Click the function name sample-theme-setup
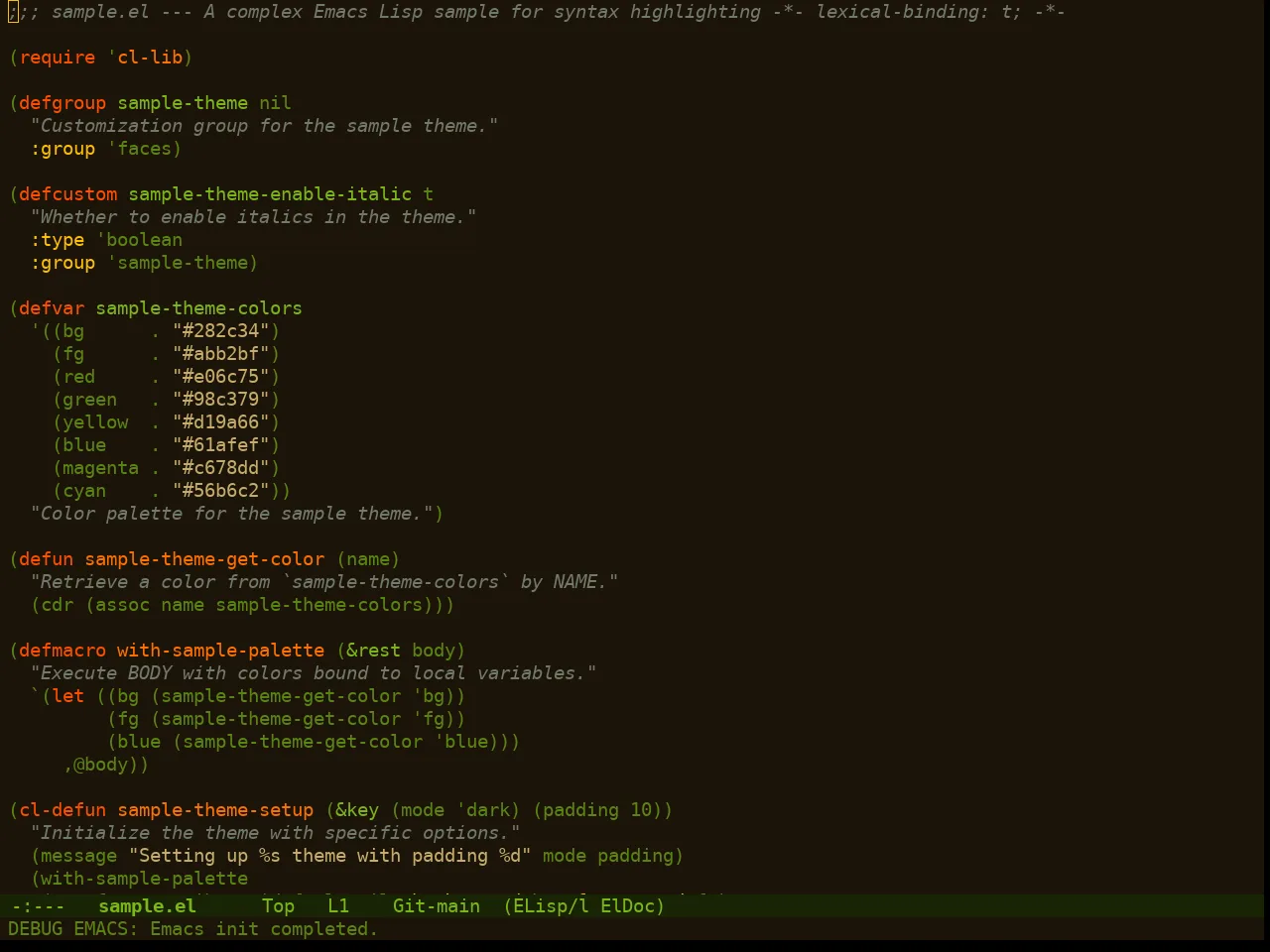Screen dimensions: 1270x952 pos(215,810)
